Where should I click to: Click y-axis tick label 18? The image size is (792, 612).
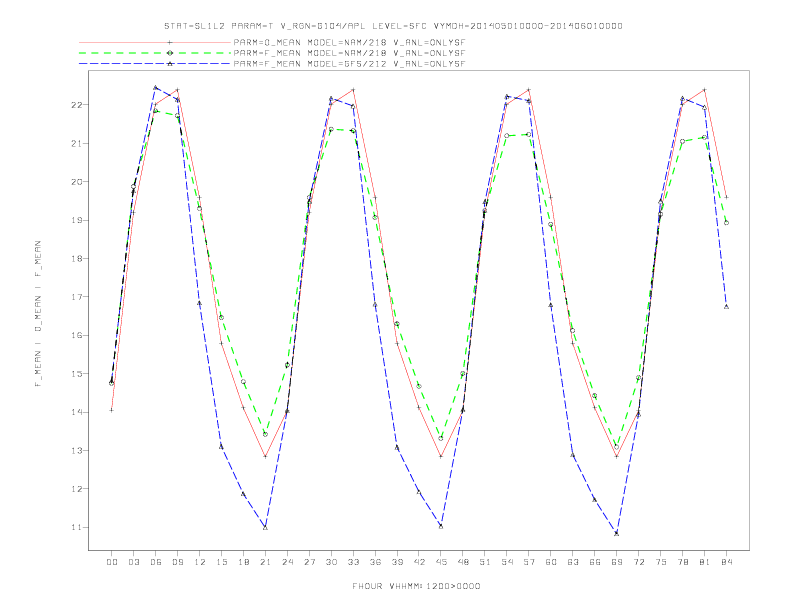click(x=76, y=259)
